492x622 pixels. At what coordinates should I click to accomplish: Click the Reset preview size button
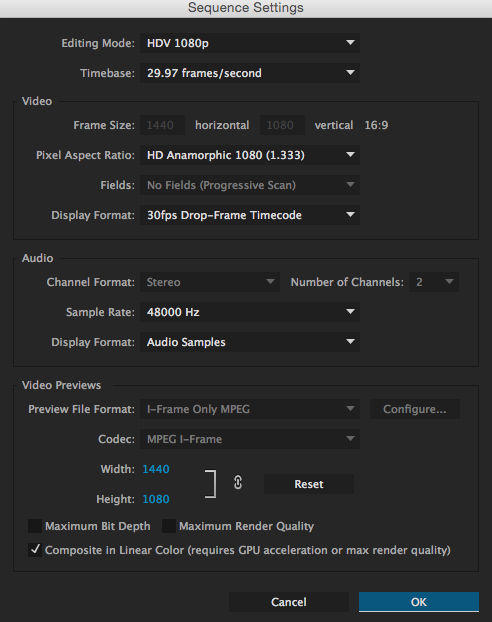coord(309,484)
